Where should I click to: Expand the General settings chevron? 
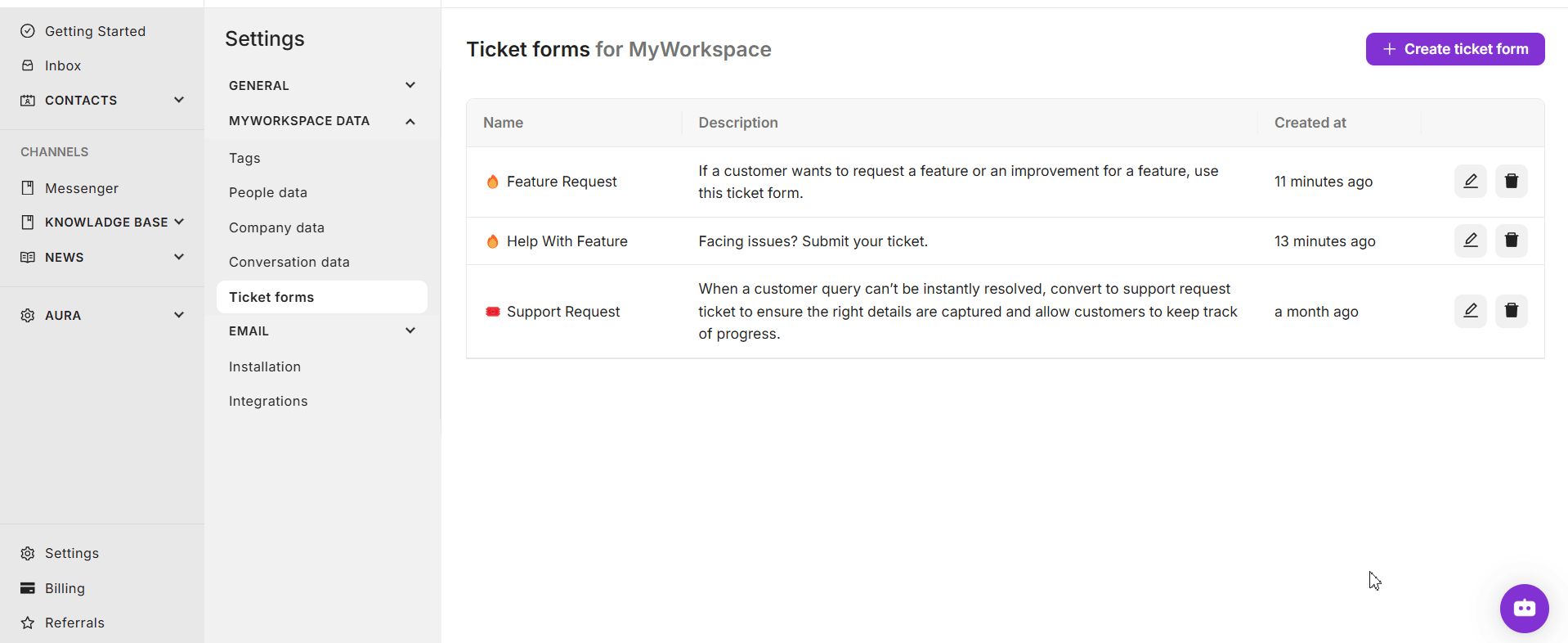(410, 85)
